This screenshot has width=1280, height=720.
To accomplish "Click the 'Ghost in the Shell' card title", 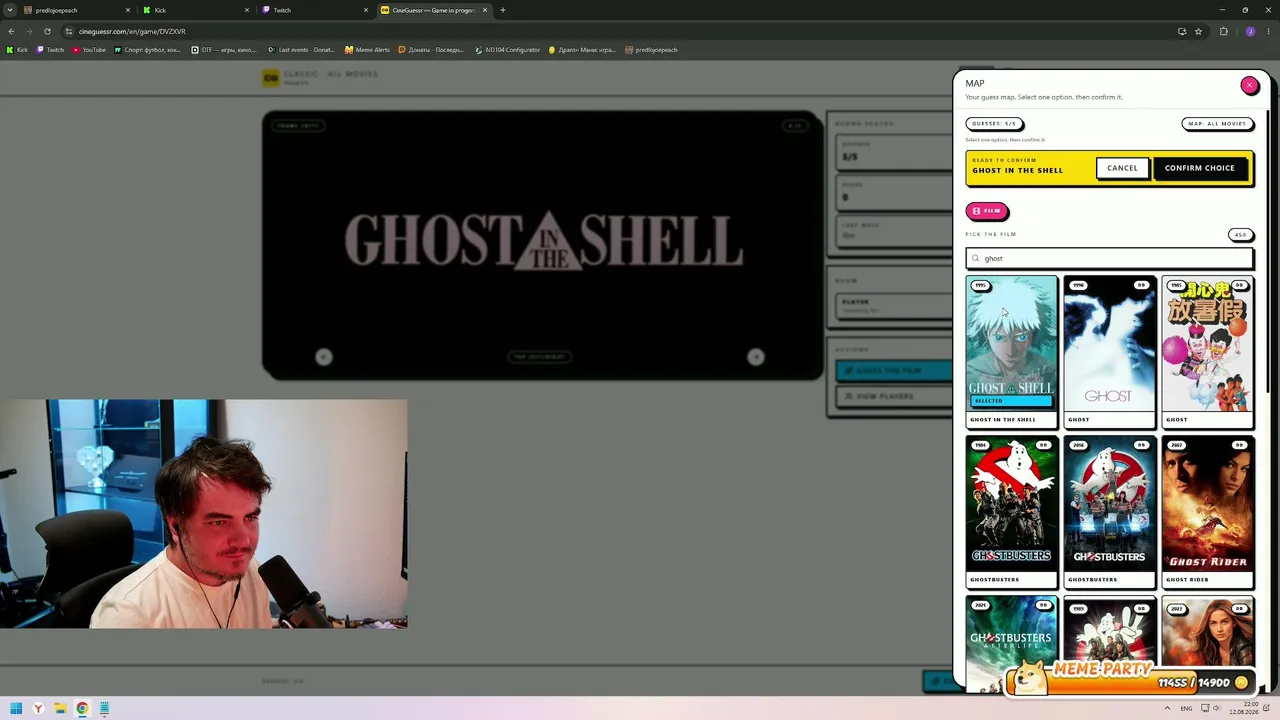I will [x=1003, y=420].
